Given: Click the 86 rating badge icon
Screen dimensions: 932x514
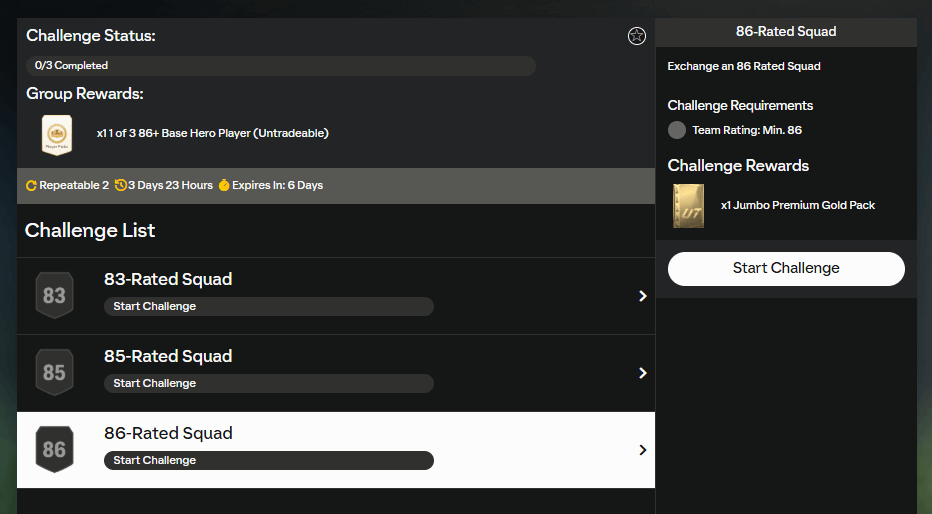Looking at the screenshot, I should pyautogui.click(x=54, y=450).
